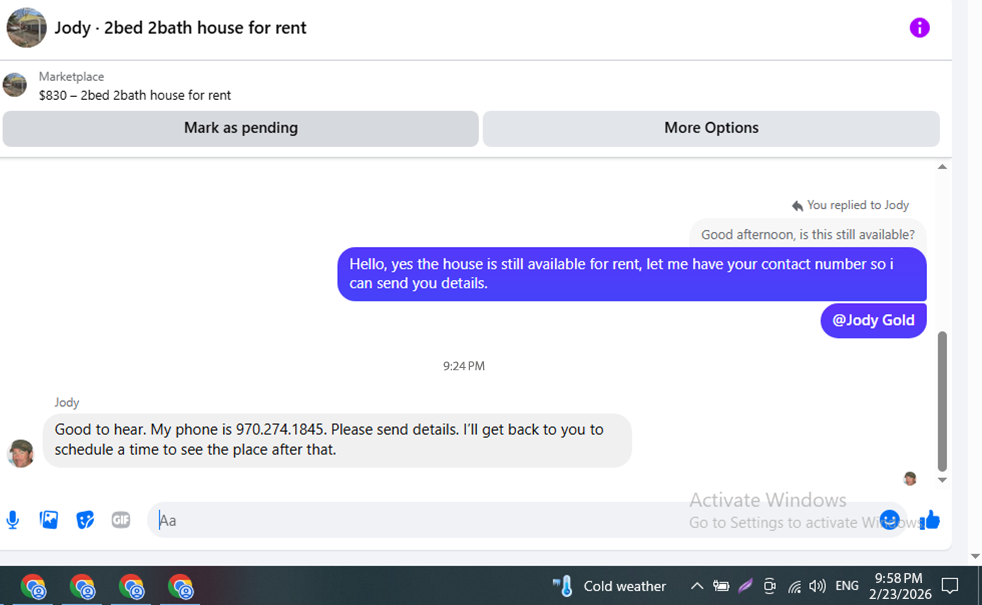Show hidden system tray icons chevron
Screen dimensions: 982x605
(x=696, y=586)
